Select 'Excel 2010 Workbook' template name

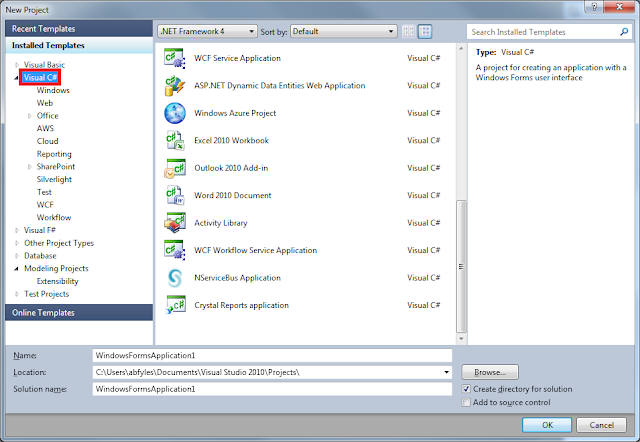tap(231, 140)
